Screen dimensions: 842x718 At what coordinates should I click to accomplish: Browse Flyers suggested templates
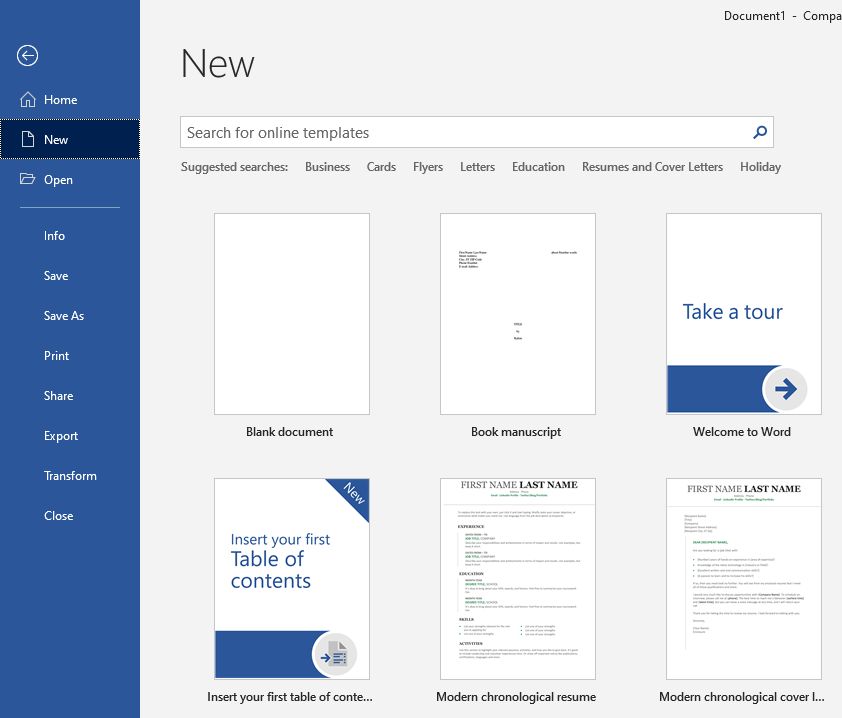pos(428,167)
